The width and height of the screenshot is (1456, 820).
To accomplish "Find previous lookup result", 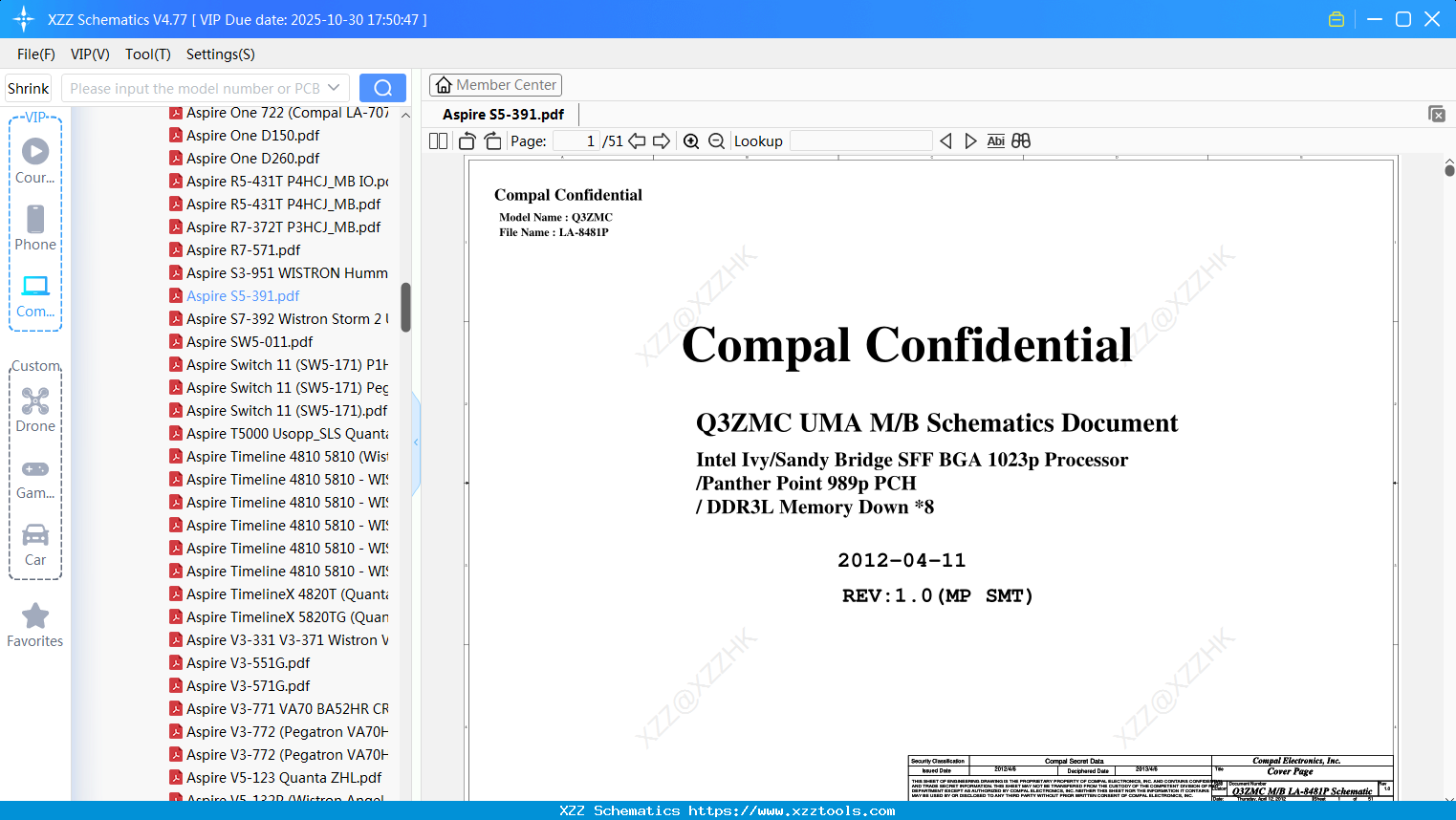I will 945,141.
